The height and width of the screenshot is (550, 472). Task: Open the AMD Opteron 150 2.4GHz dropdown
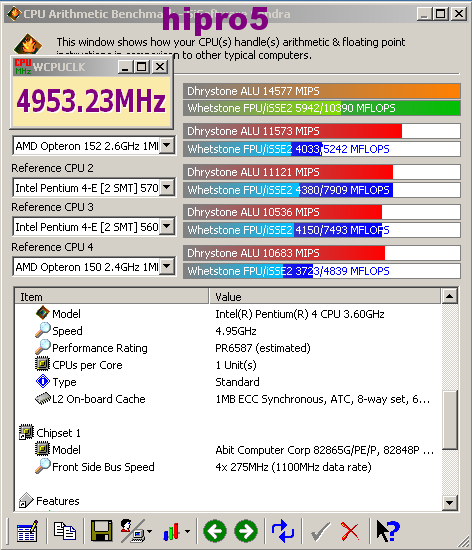tap(168, 266)
